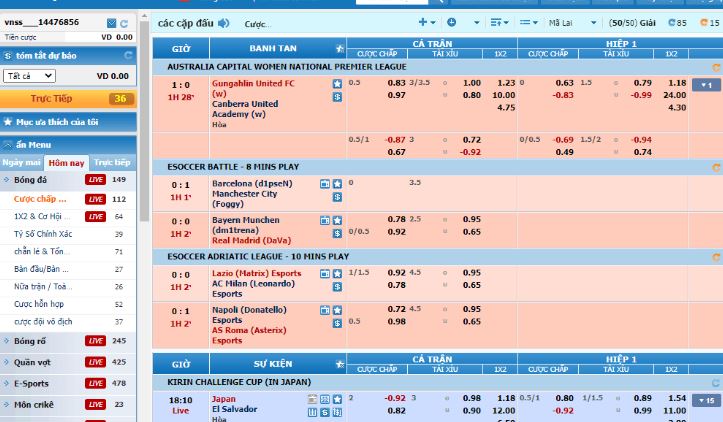Screen dimensions: 723x422
Task: Open the plus add dropdown in toolbar
Action: click(427, 22)
